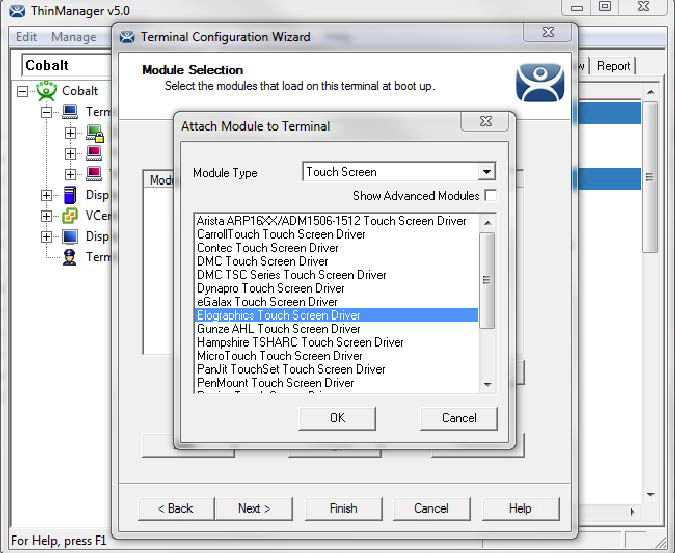Select MicroTouch Touch Screen Driver
Screen dimensions: 675x553
click(x=336, y=356)
